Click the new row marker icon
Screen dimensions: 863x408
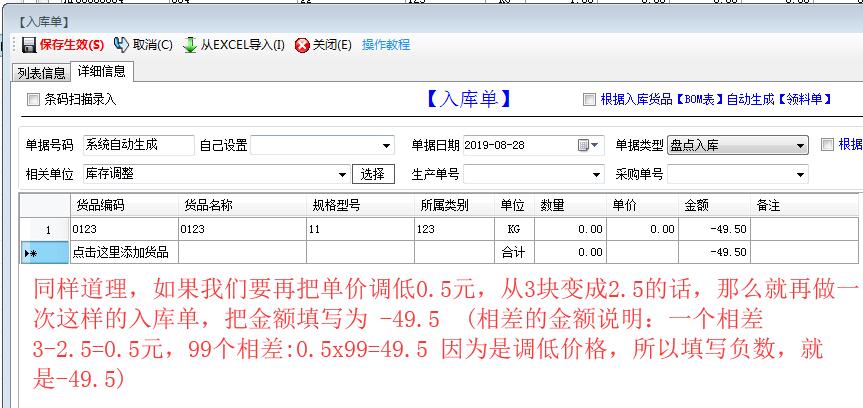point(31,253)
